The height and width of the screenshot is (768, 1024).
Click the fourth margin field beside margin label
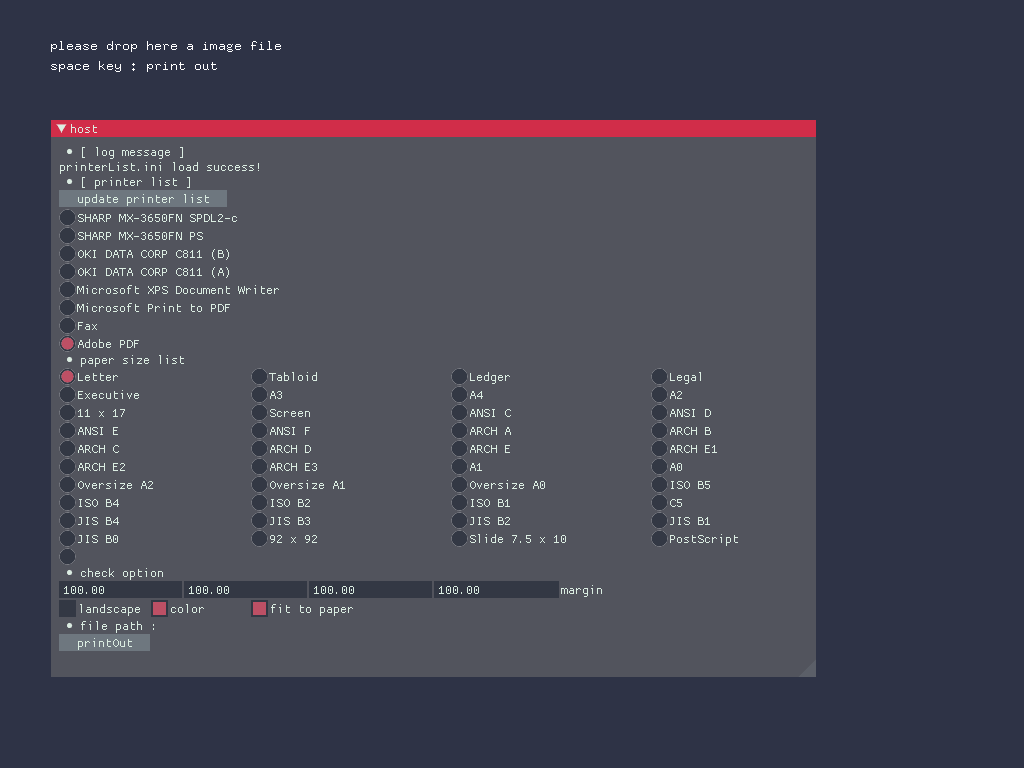(496, 590)
